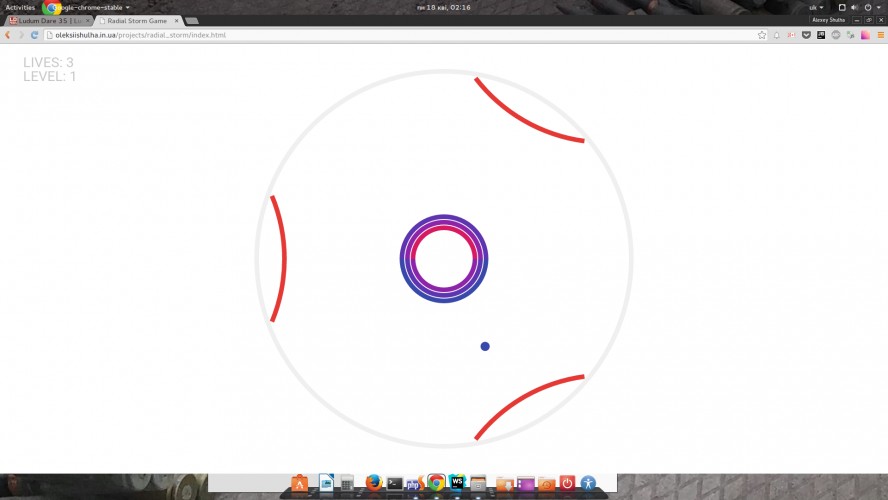Click the Alexey Shulha profile button
This screenshot has width=888, height=500.
point(829,20)
